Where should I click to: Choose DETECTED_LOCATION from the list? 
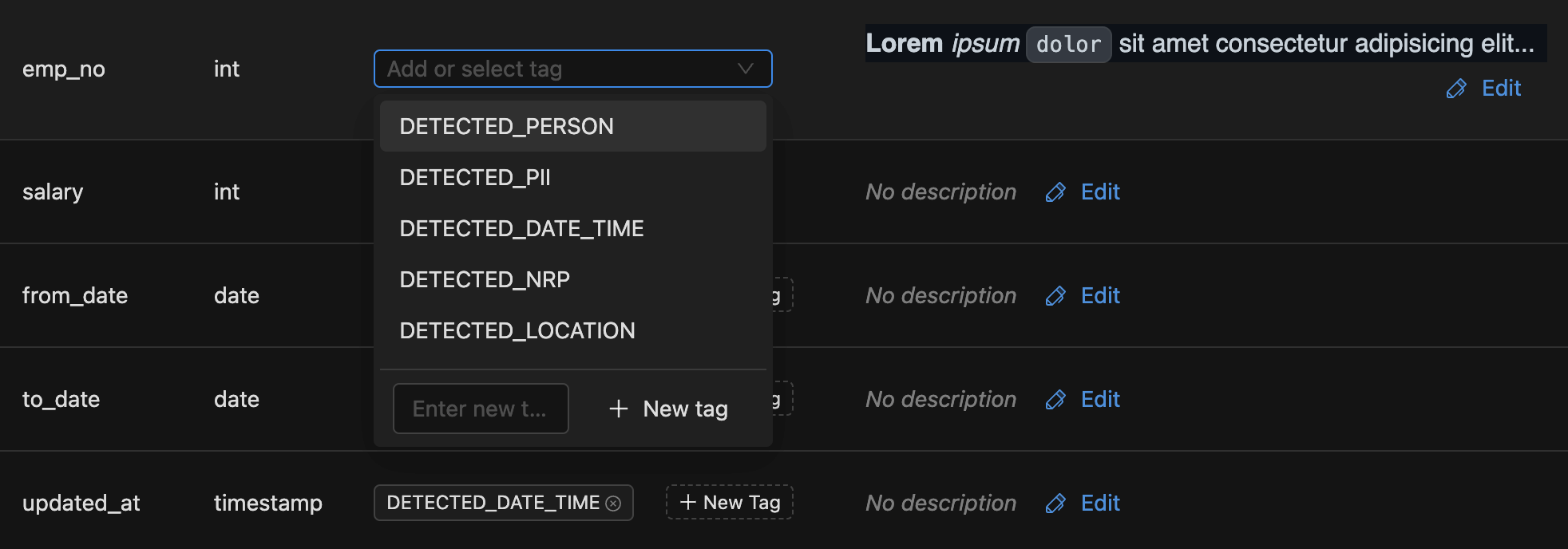click(x=572, y=330)
